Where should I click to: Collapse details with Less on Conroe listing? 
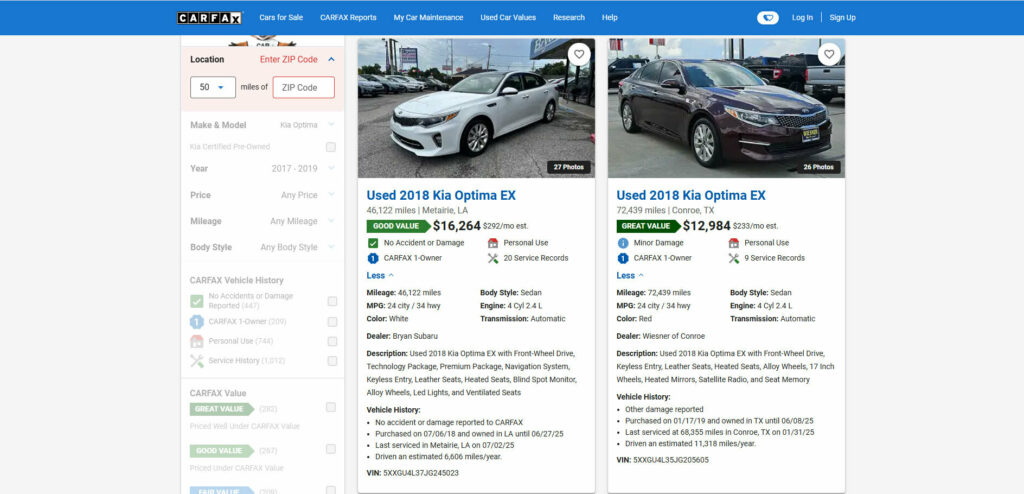click(x=630, y=276)
